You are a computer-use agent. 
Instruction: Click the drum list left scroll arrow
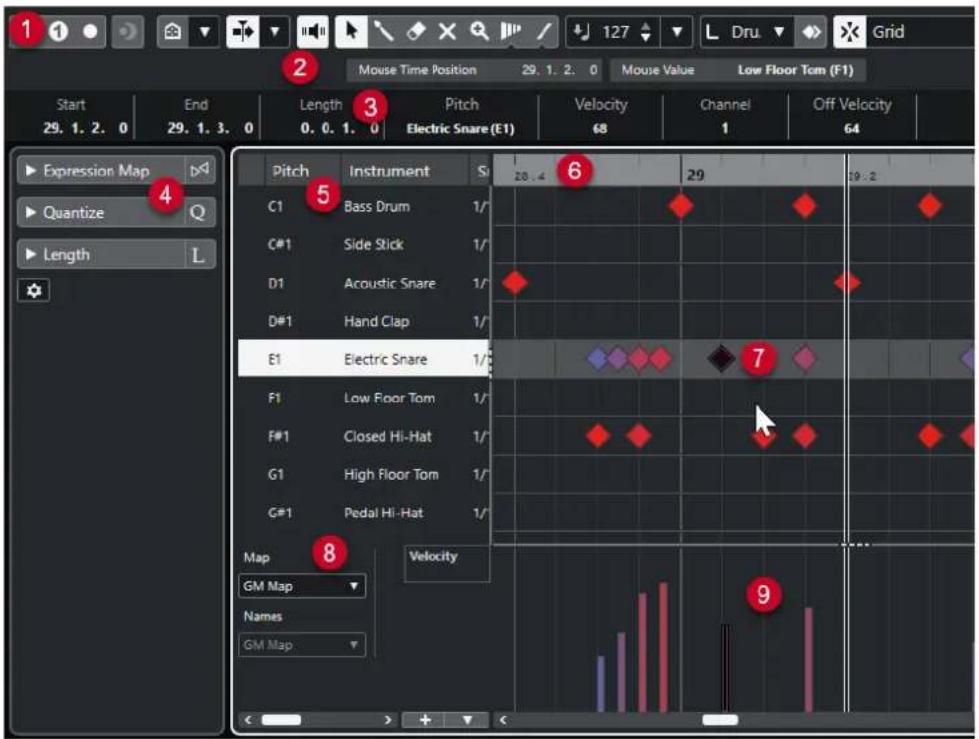tap(247, 720)
